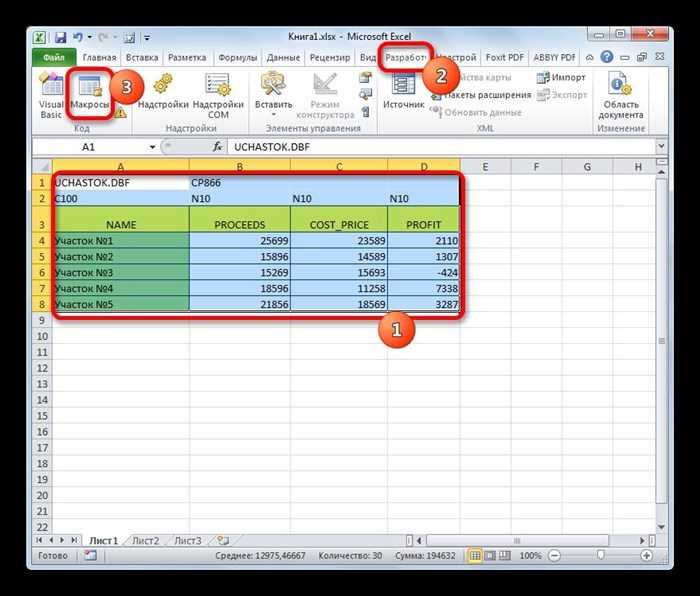Select cell with value -424
Viewport: 700px width, 596px height.
424,272
